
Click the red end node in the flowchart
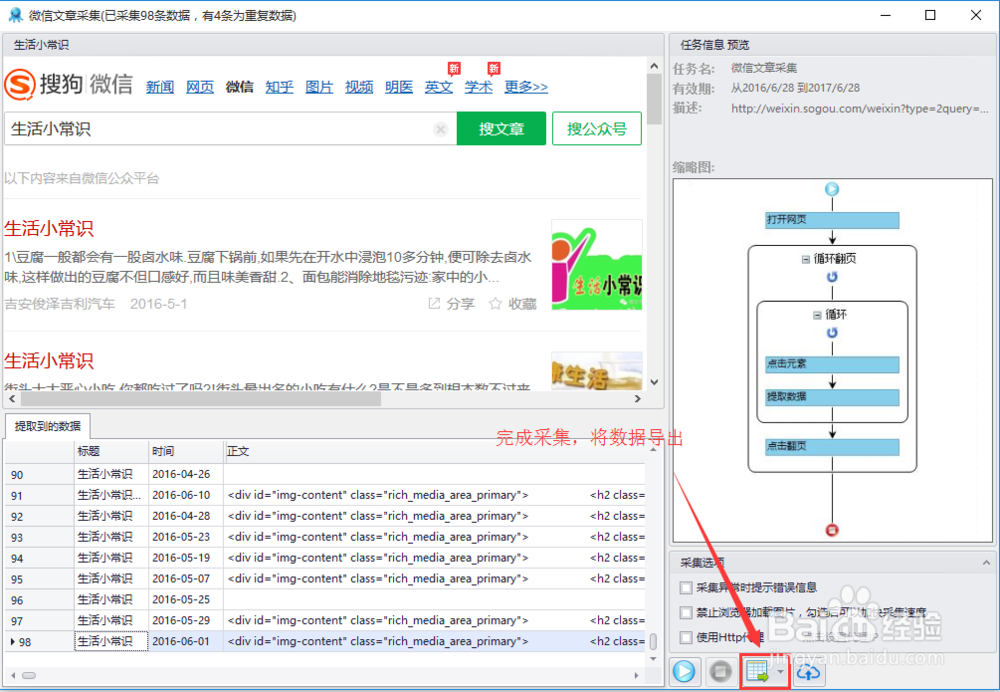832,530
